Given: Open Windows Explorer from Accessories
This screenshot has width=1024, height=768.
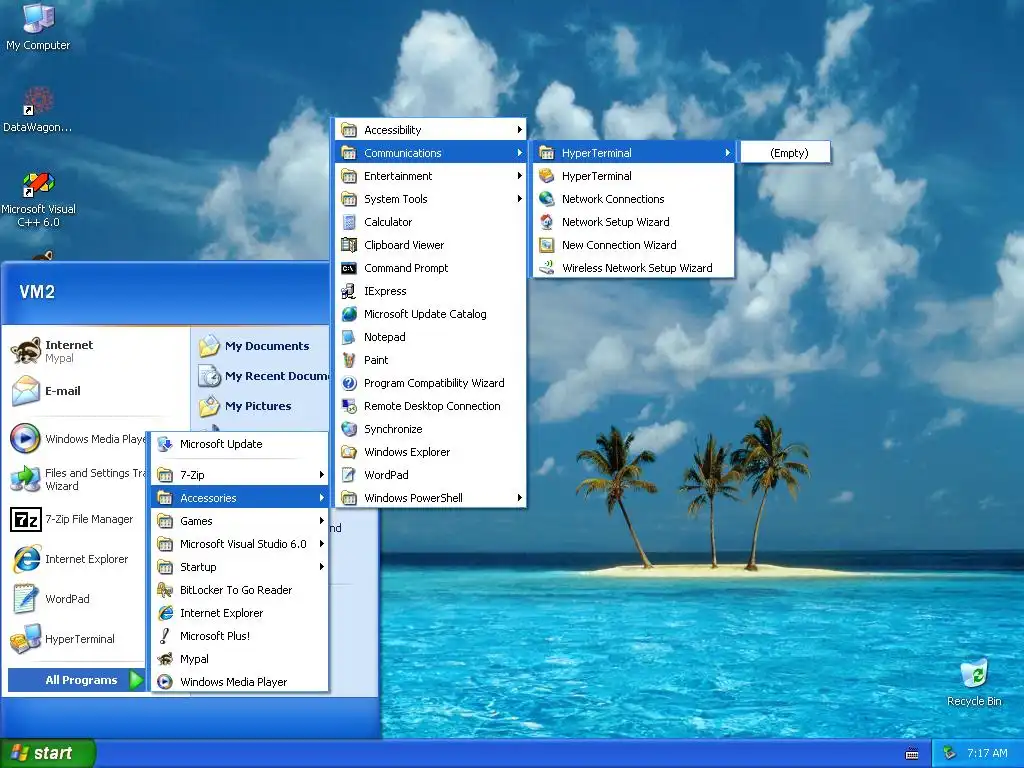Looking at the screenshot, I should click(x=430, y=452).
